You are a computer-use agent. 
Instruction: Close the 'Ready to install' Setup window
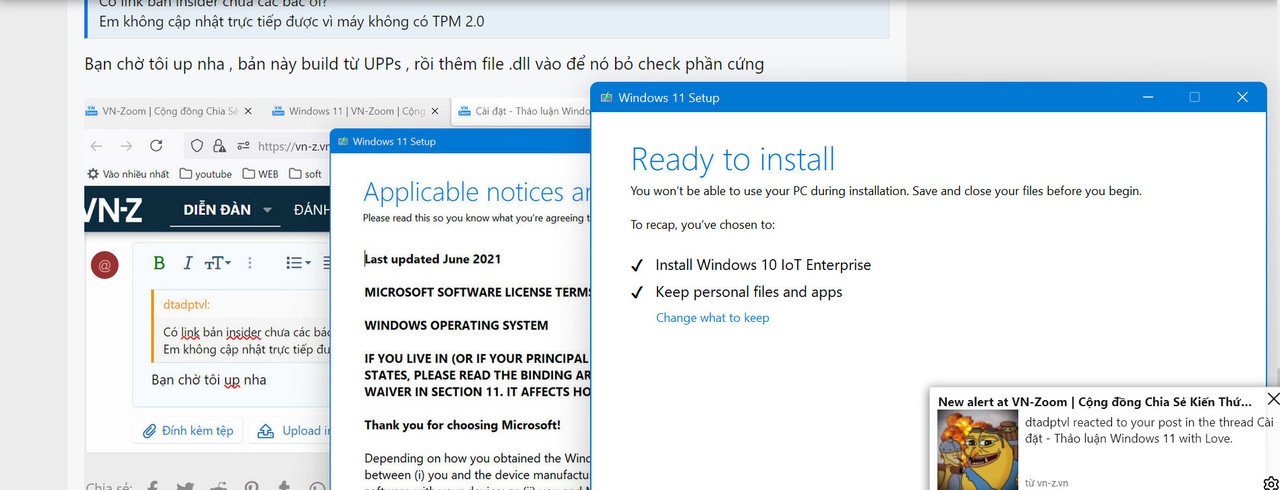tap(1242, 97)
